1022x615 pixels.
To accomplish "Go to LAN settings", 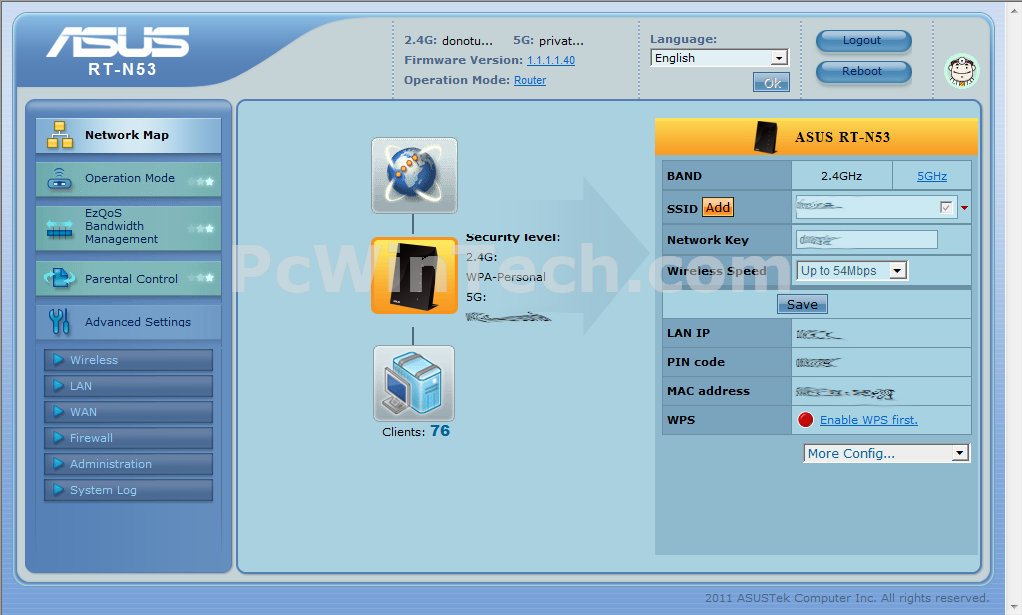I will [x=128, y=386].
